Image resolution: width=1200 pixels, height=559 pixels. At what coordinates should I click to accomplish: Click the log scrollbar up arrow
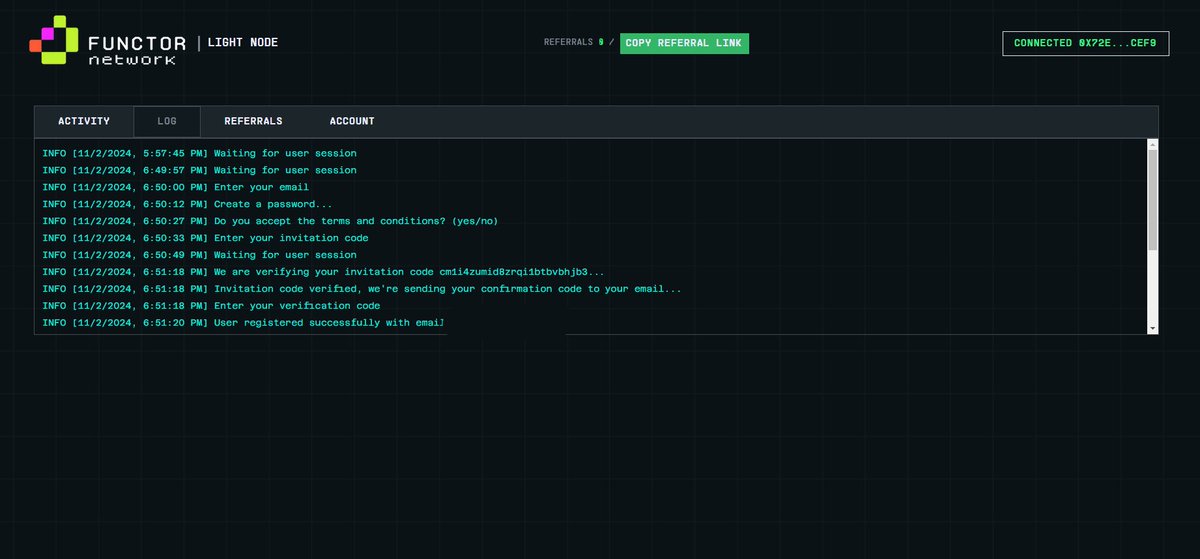(1152, 145)
